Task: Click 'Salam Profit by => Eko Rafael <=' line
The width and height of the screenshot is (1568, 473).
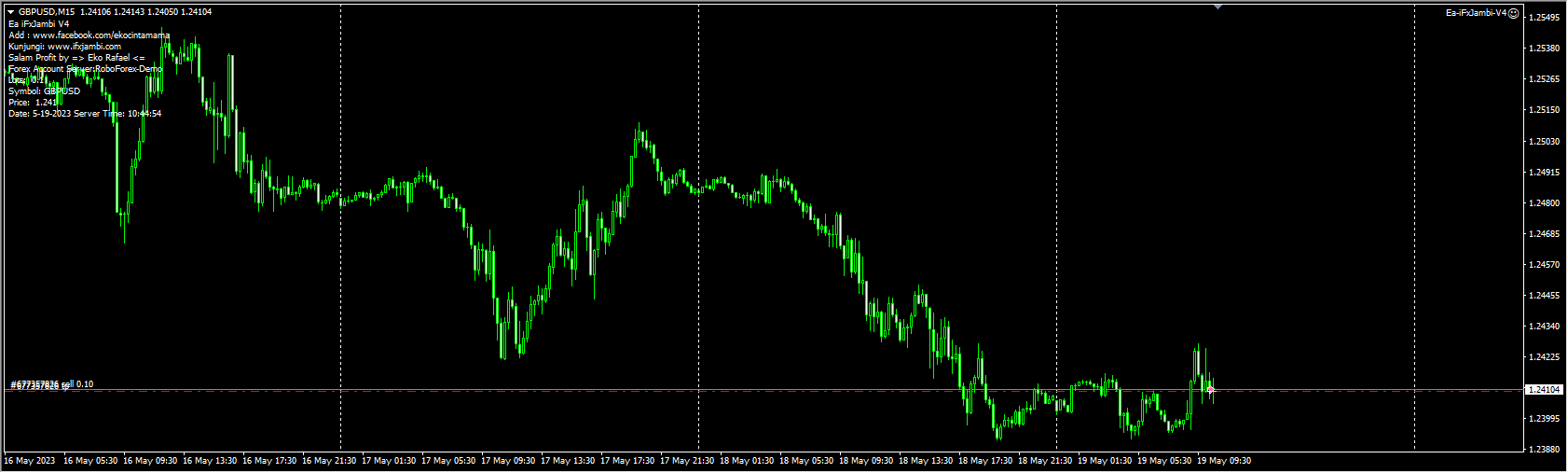Action: point(76,58)
